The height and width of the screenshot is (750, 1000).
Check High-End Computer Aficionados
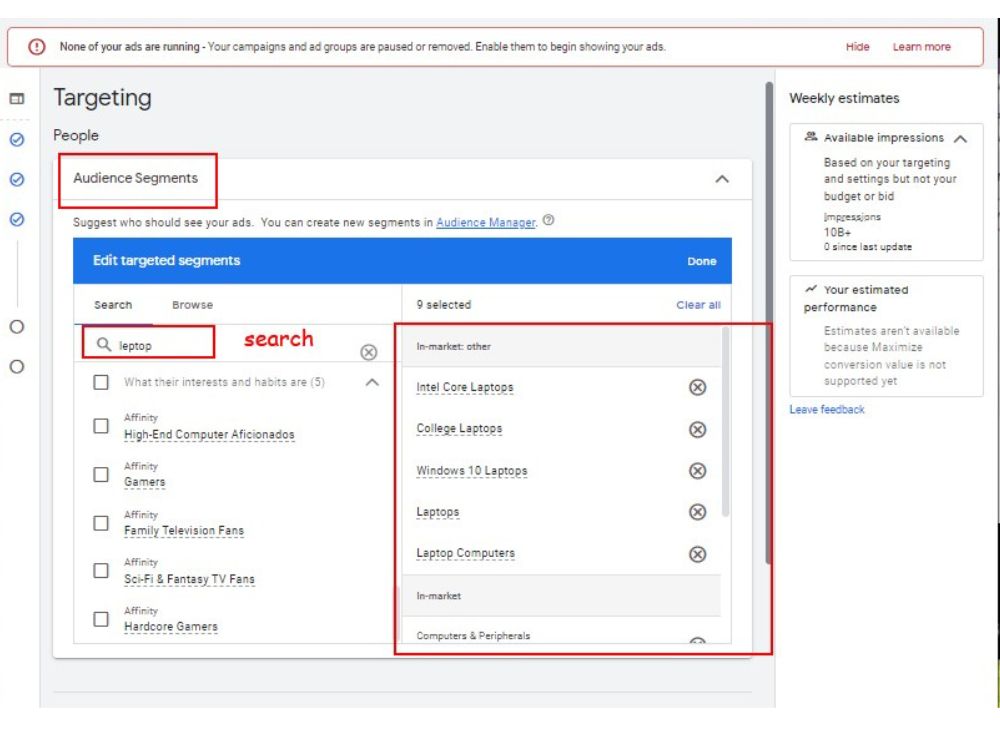[101, 426]
